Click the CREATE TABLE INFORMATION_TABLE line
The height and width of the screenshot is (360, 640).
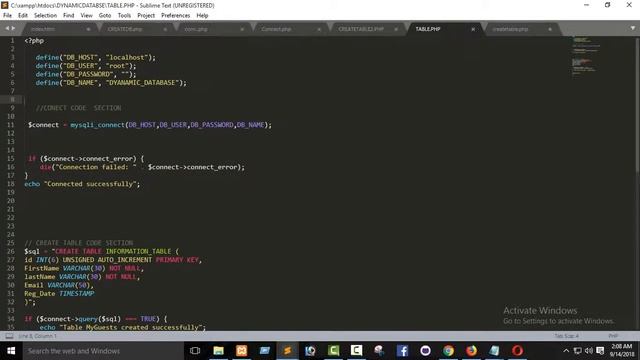pos(101,251)
